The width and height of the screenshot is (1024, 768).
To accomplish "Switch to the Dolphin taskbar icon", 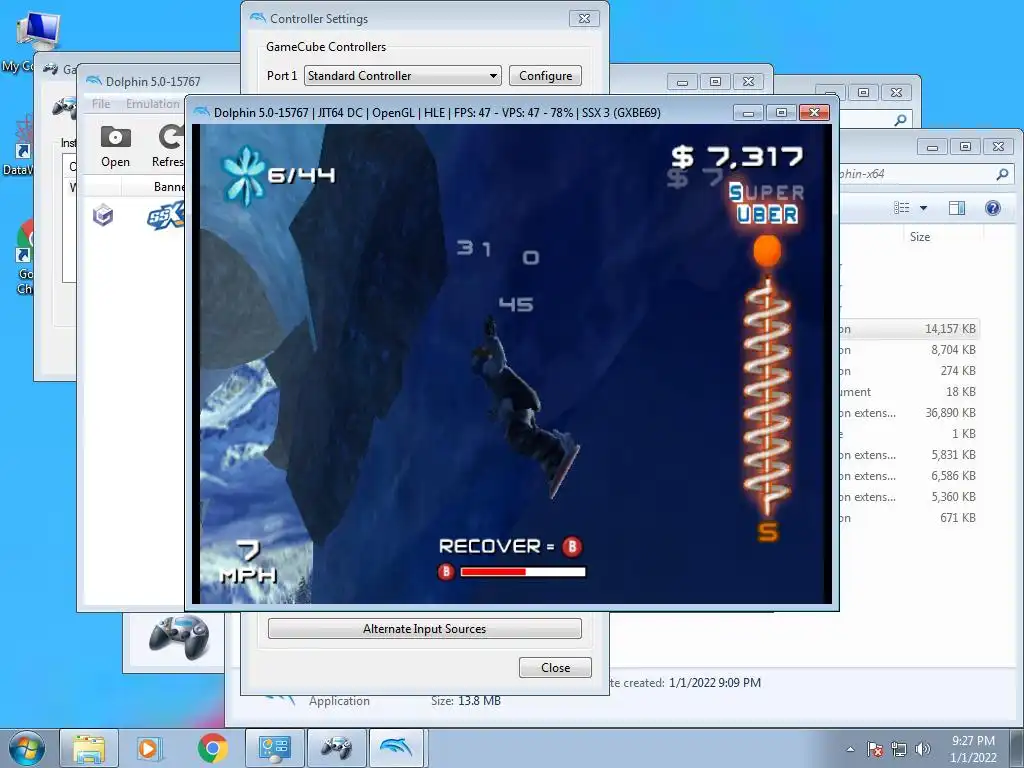I will (x=396, y=748).
